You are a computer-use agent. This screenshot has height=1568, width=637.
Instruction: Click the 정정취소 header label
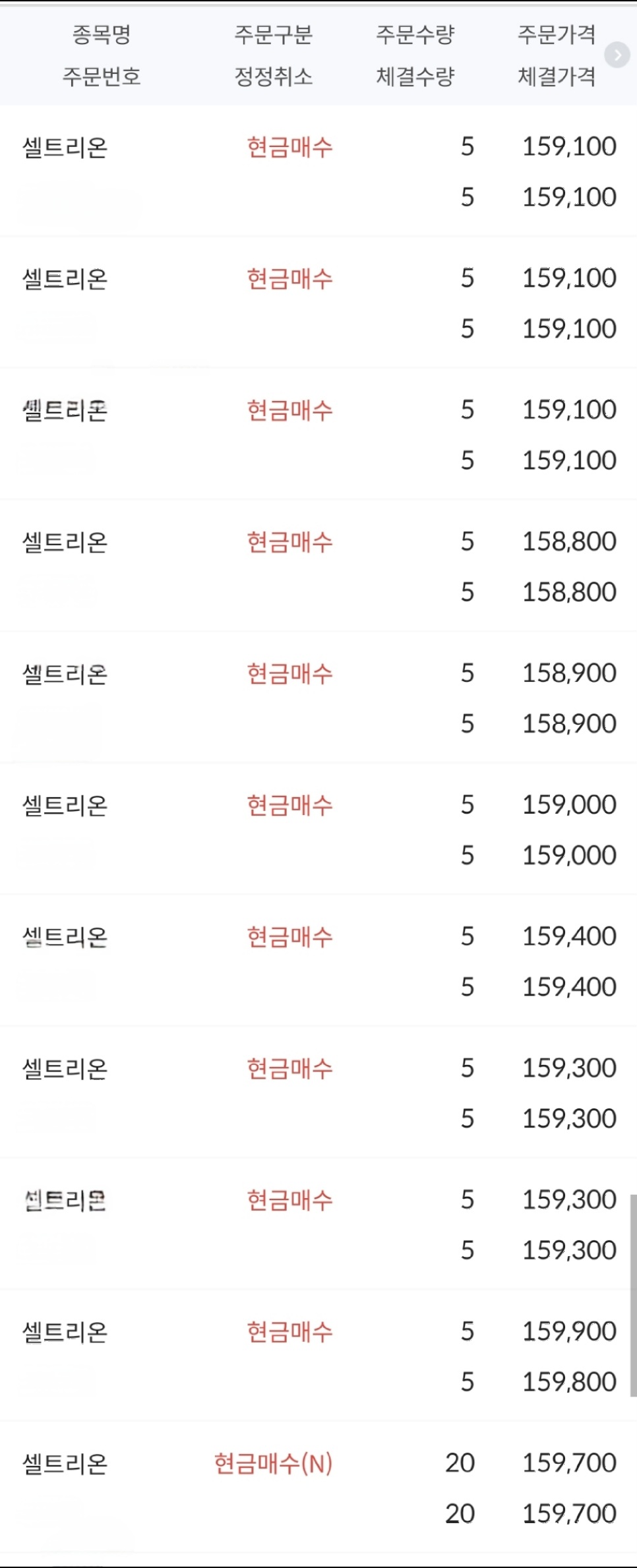pos(273,76)
